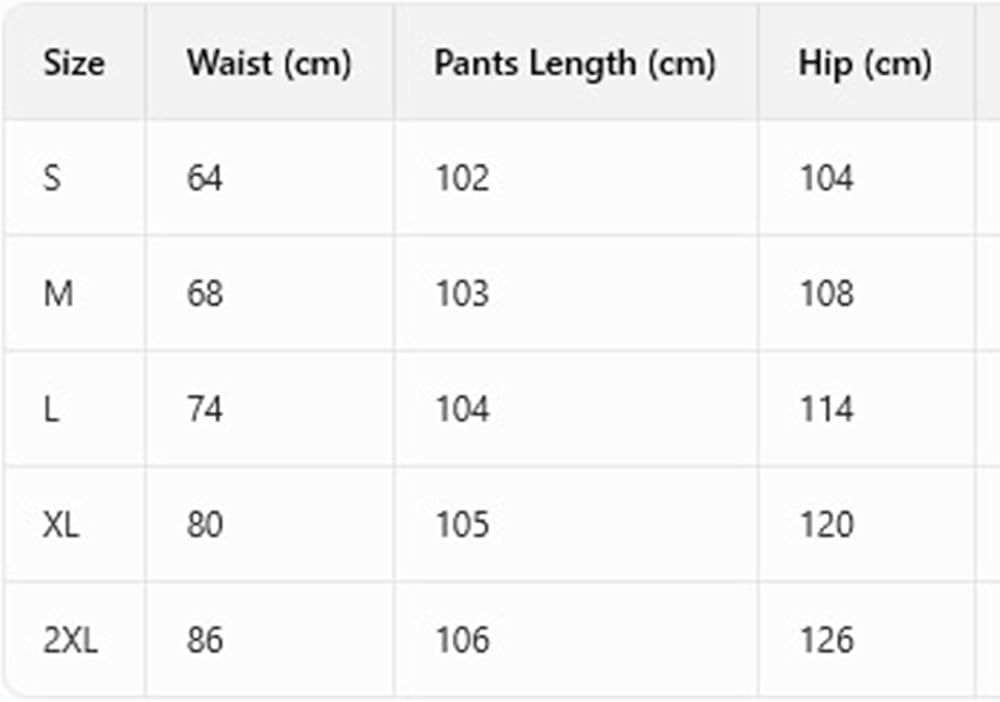Click waist value 68

pyautogui.click(x=205, y=294)
